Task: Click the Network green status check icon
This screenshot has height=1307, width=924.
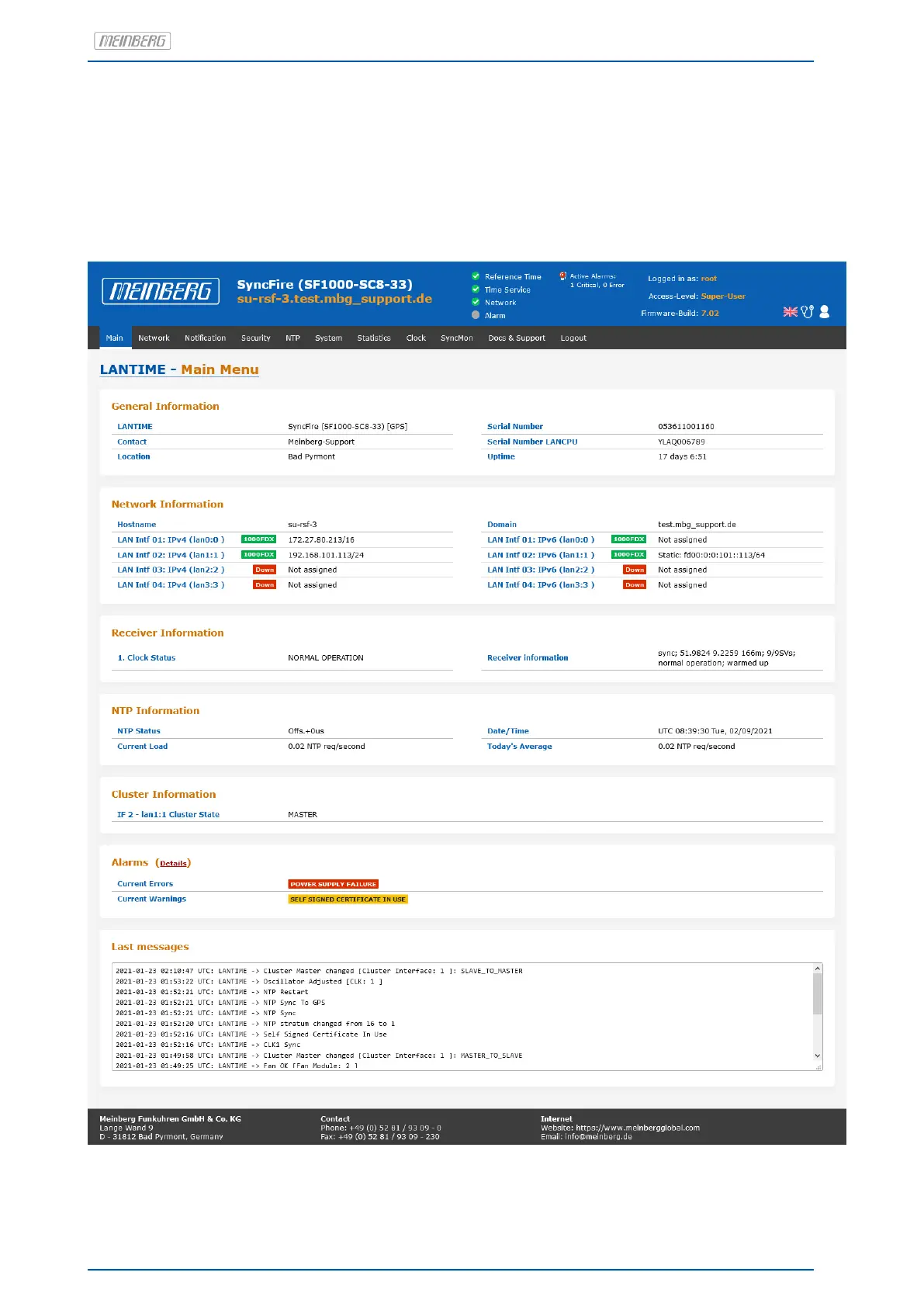Action: (476, 302)
